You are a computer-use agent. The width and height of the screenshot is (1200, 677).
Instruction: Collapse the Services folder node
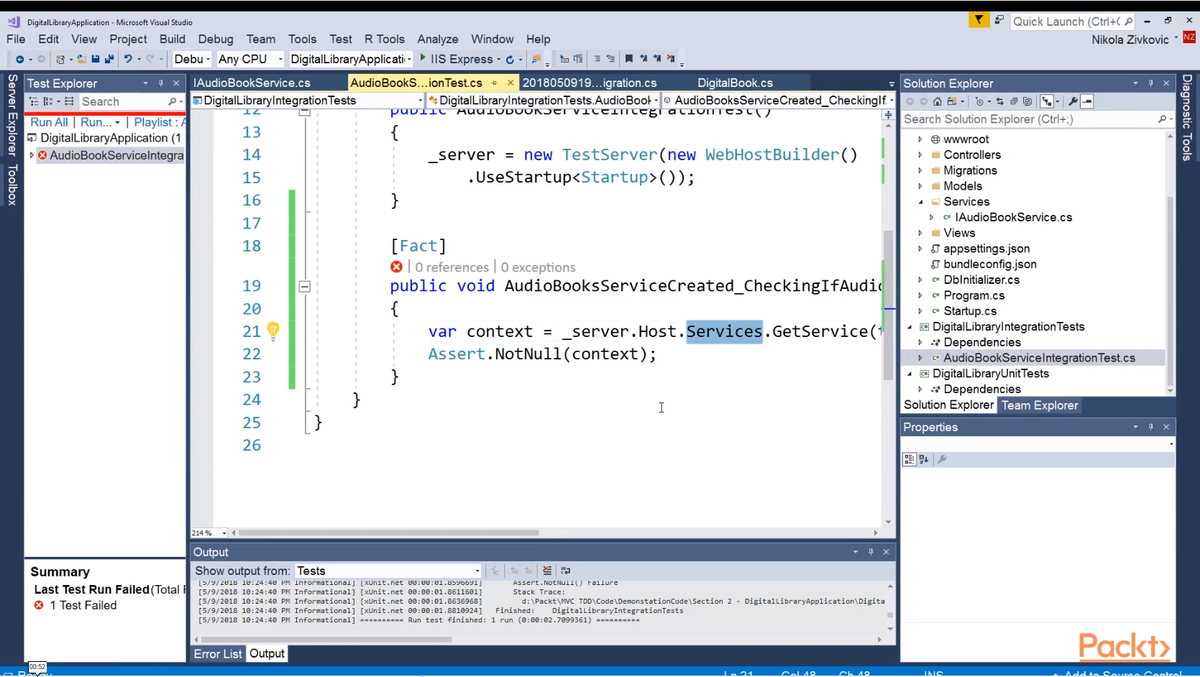(921, 202)
